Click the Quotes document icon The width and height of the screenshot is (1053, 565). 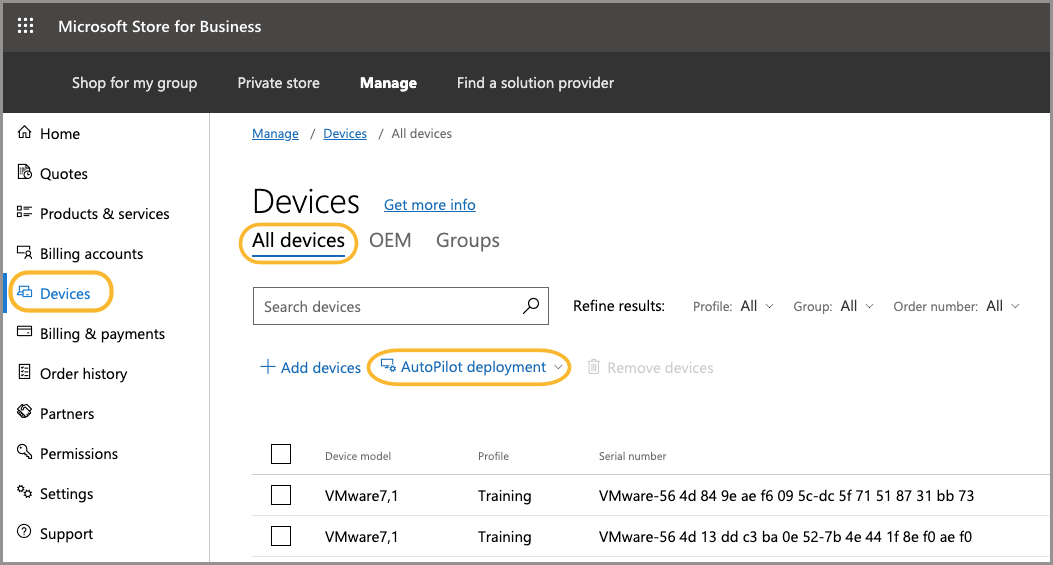pos(25,173)
